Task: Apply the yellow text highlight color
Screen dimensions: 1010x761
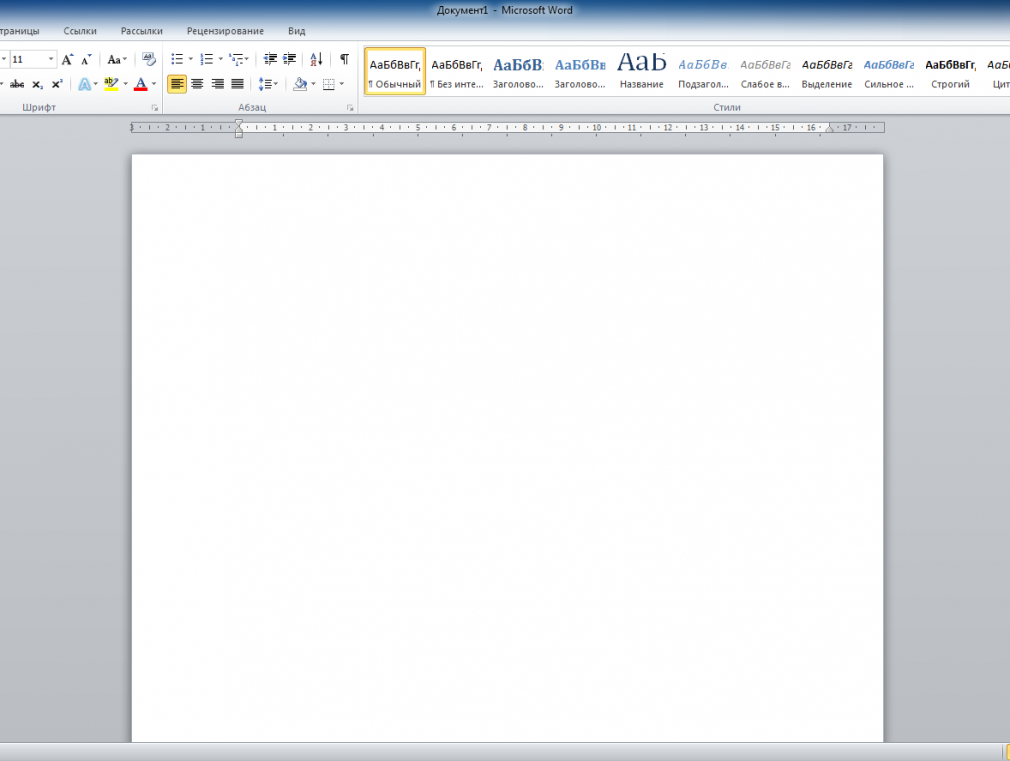Action: (111, 84)
